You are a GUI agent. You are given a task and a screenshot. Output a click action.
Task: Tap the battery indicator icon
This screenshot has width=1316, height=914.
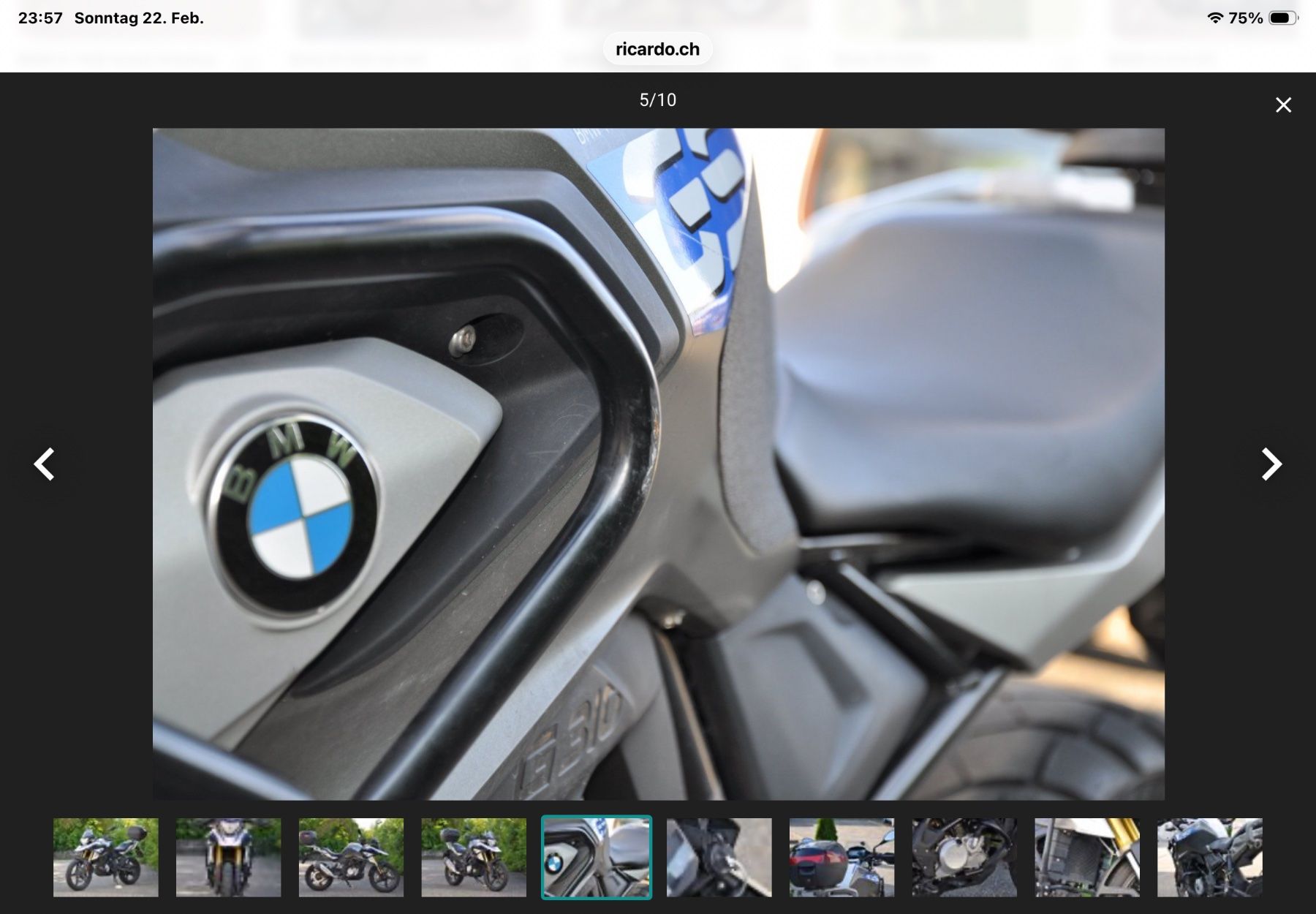1283,18
